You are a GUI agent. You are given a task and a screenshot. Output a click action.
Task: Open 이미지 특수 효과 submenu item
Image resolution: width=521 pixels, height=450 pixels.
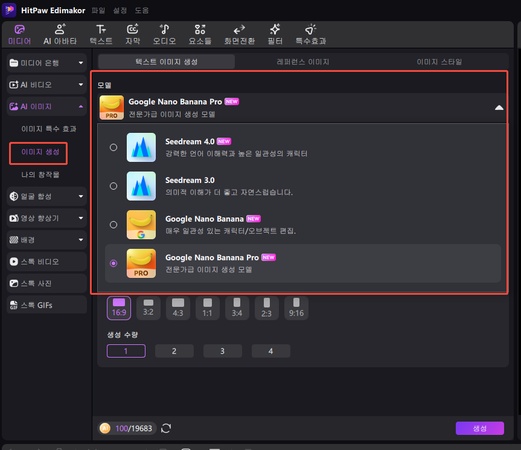pyautogui.click(x=49, y=129)
